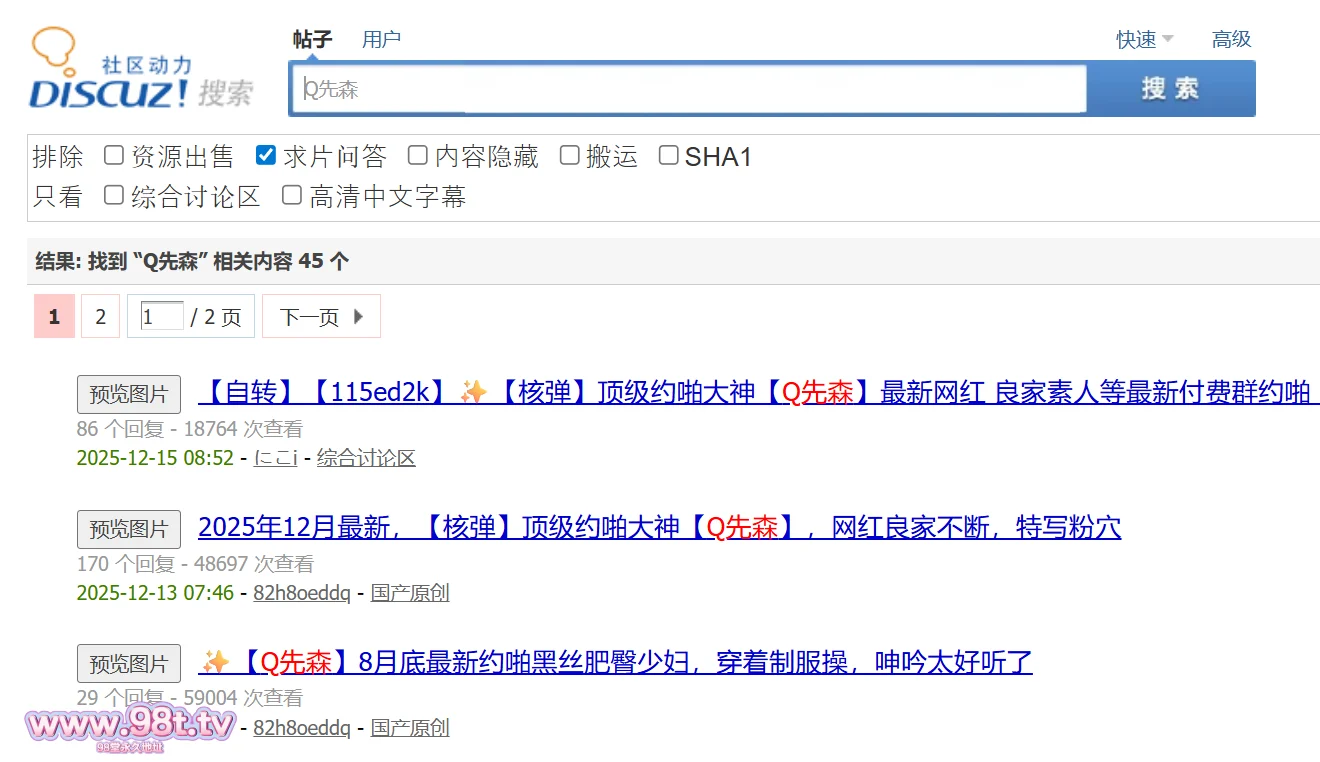Tick the 内容隐藏 checkbox
The height and width of the screenshot is (762, 1320).
coord(418,155)
